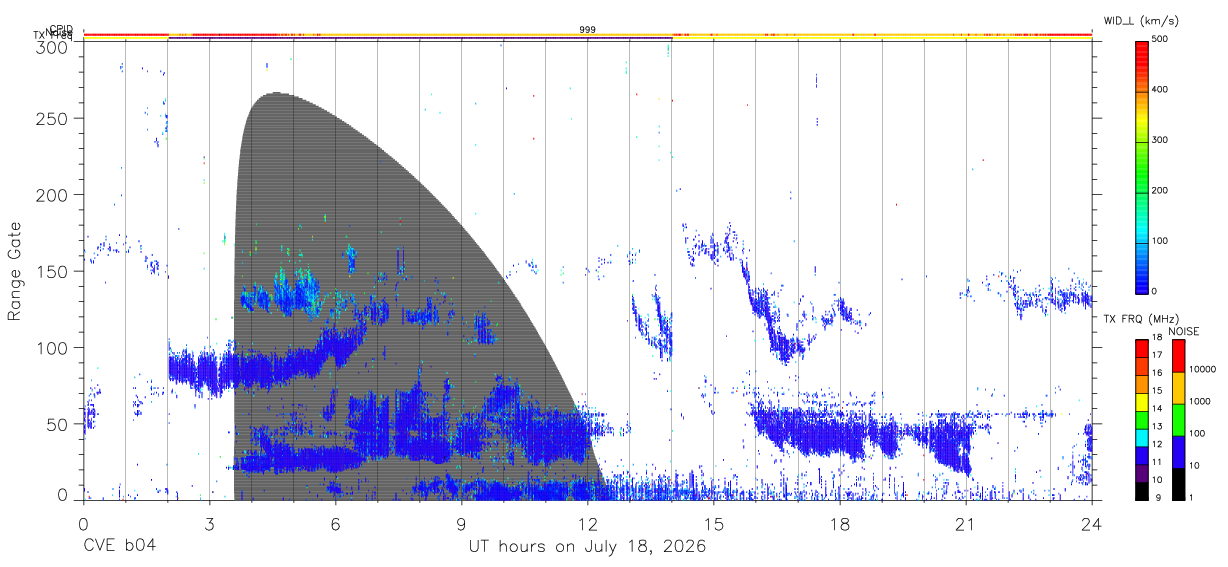The height and width of the screenshot is (567, 1228).
Task: Click the red NOISE legend segment above 10000
Action: tap(1178, 355)
